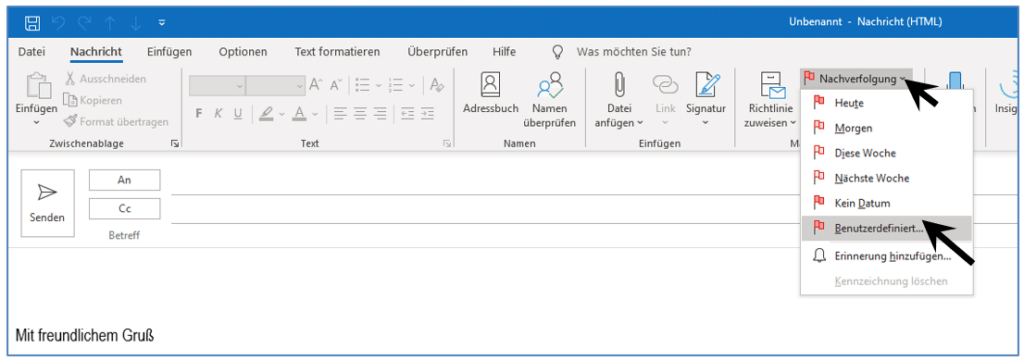Open the Überprüfen ribbon tab
Viewport: 1024px width, 361px height.
click(x=437, y=52)
